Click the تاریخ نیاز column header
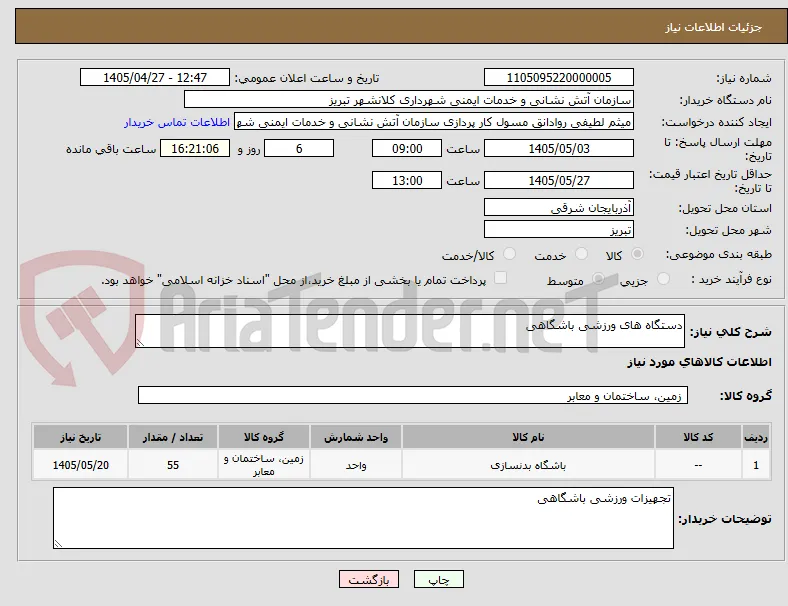Screen dimensions: 788x606 [x=80, y=437]
